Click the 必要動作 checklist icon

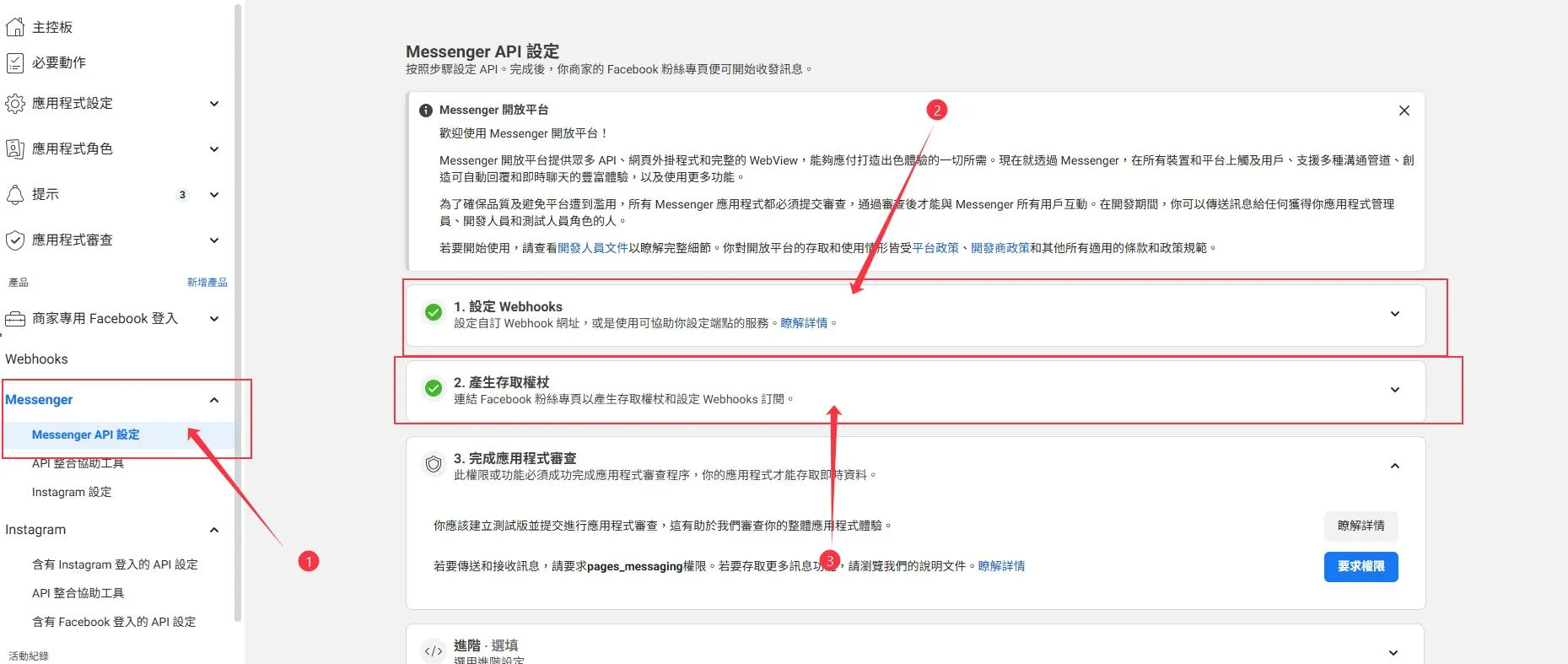pos(14,62)
